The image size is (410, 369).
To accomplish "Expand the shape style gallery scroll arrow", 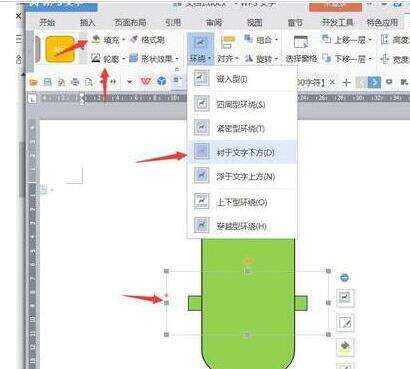I will point(82,49).
